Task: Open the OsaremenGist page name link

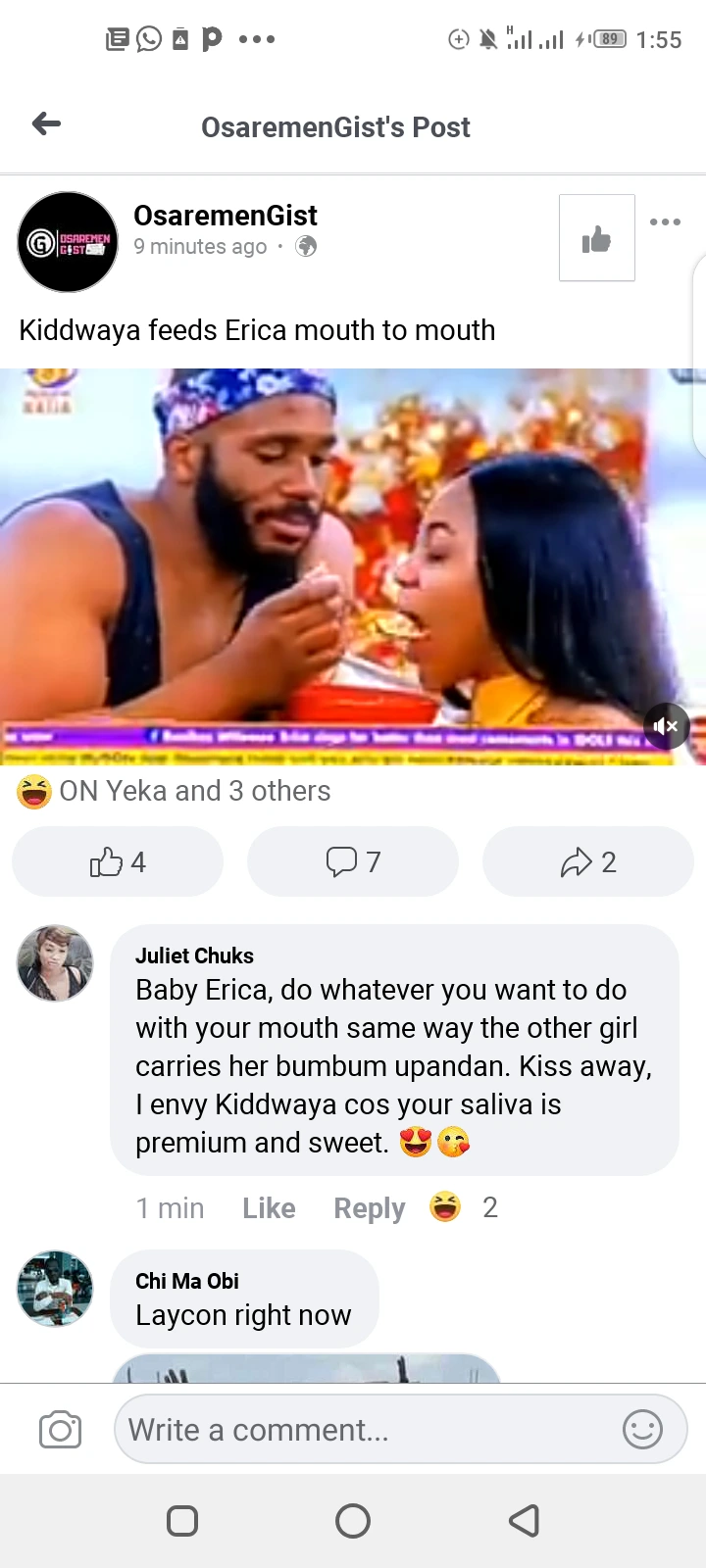Action: 226,216
